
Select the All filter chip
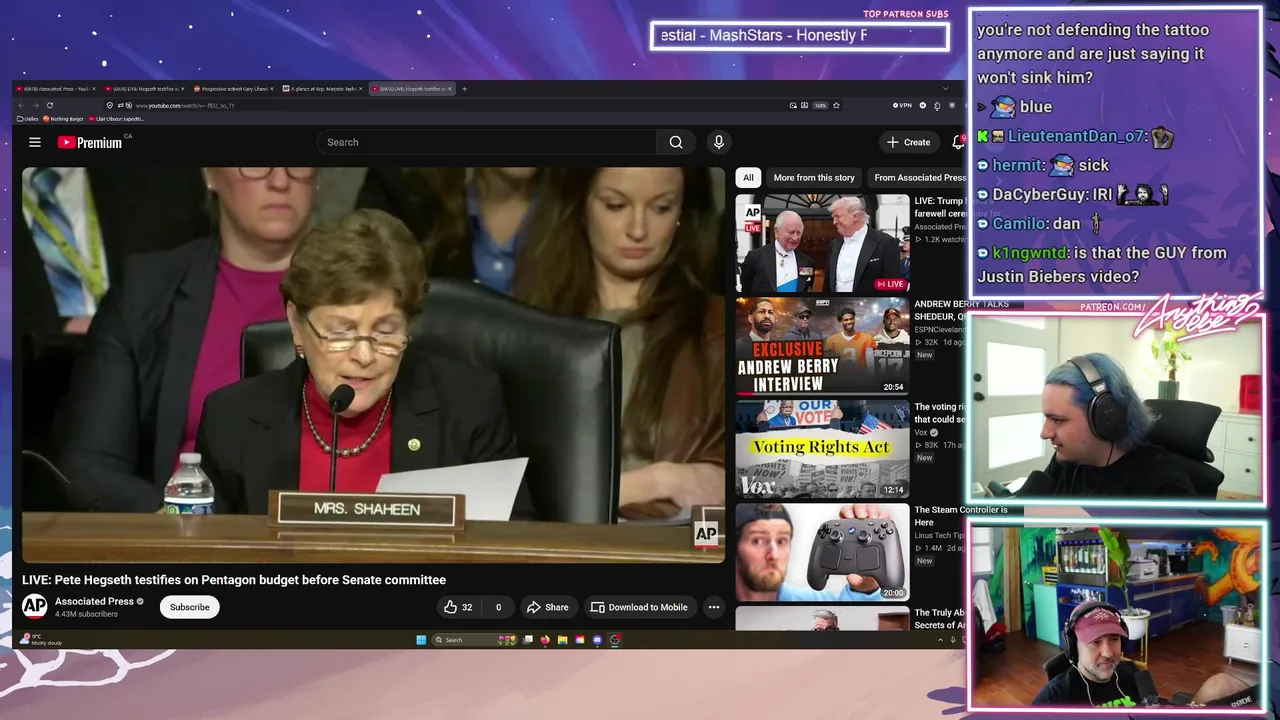tap(748, 177)
